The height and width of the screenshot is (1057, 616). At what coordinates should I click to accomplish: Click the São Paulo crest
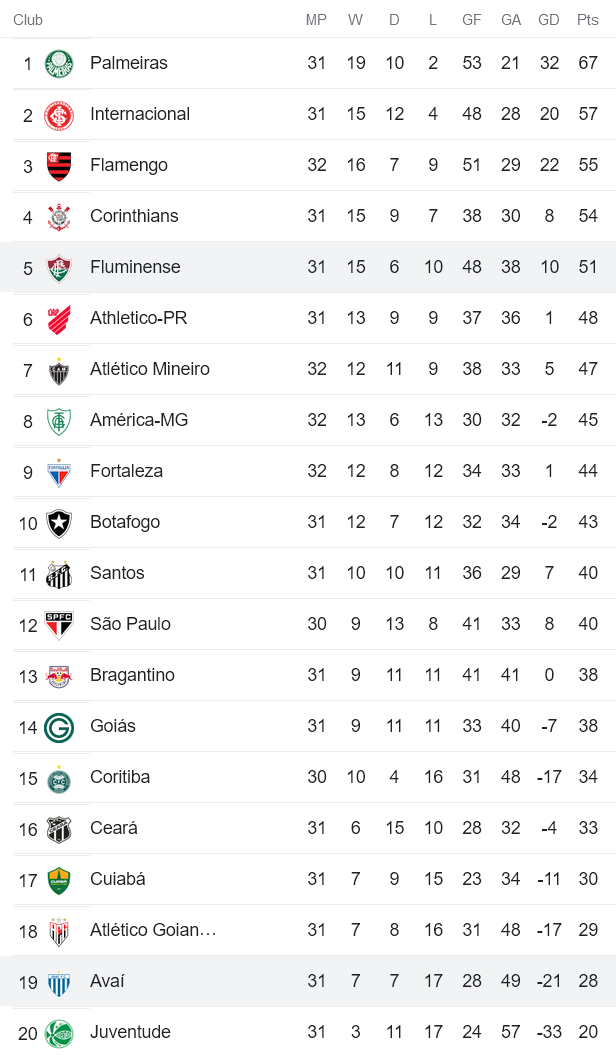(x=59, y=624)
